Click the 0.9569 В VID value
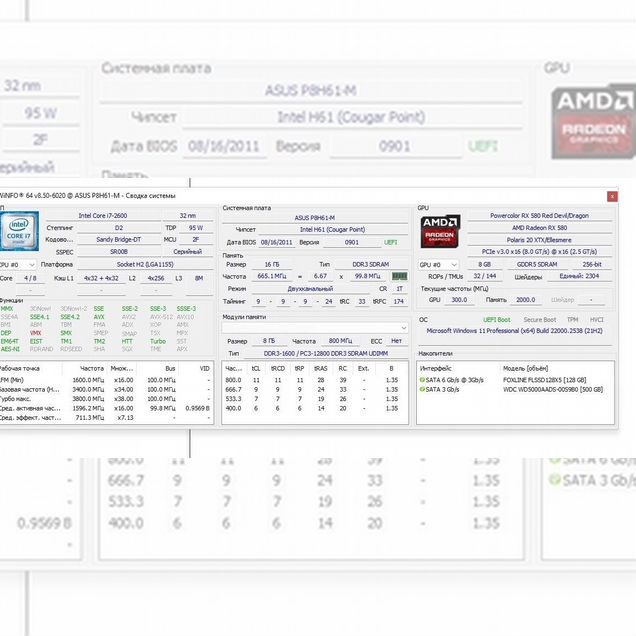The width and height of the screenshot is (636, 636). (x=198, y=408)
